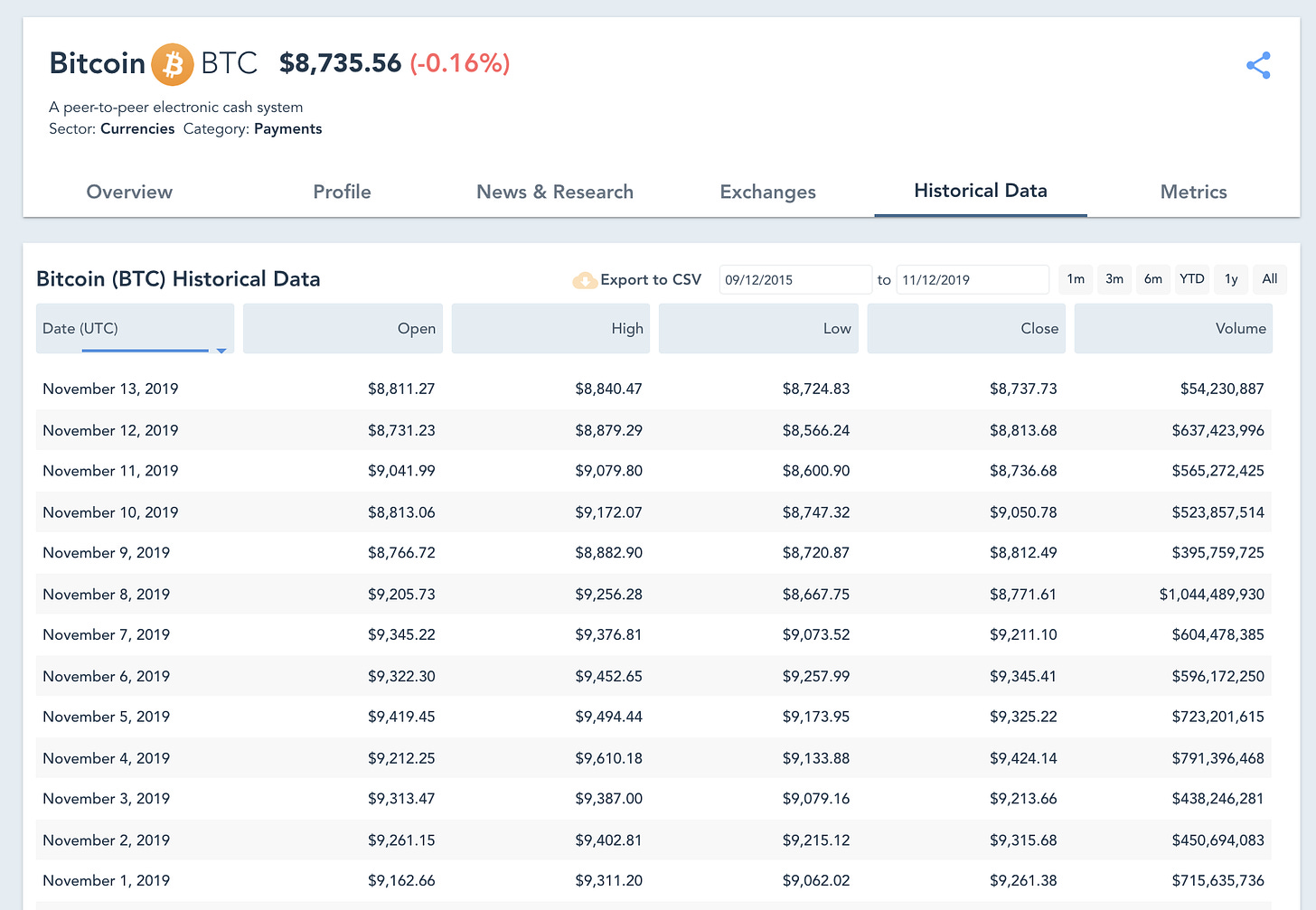Switch to the Profile tab

342,192
